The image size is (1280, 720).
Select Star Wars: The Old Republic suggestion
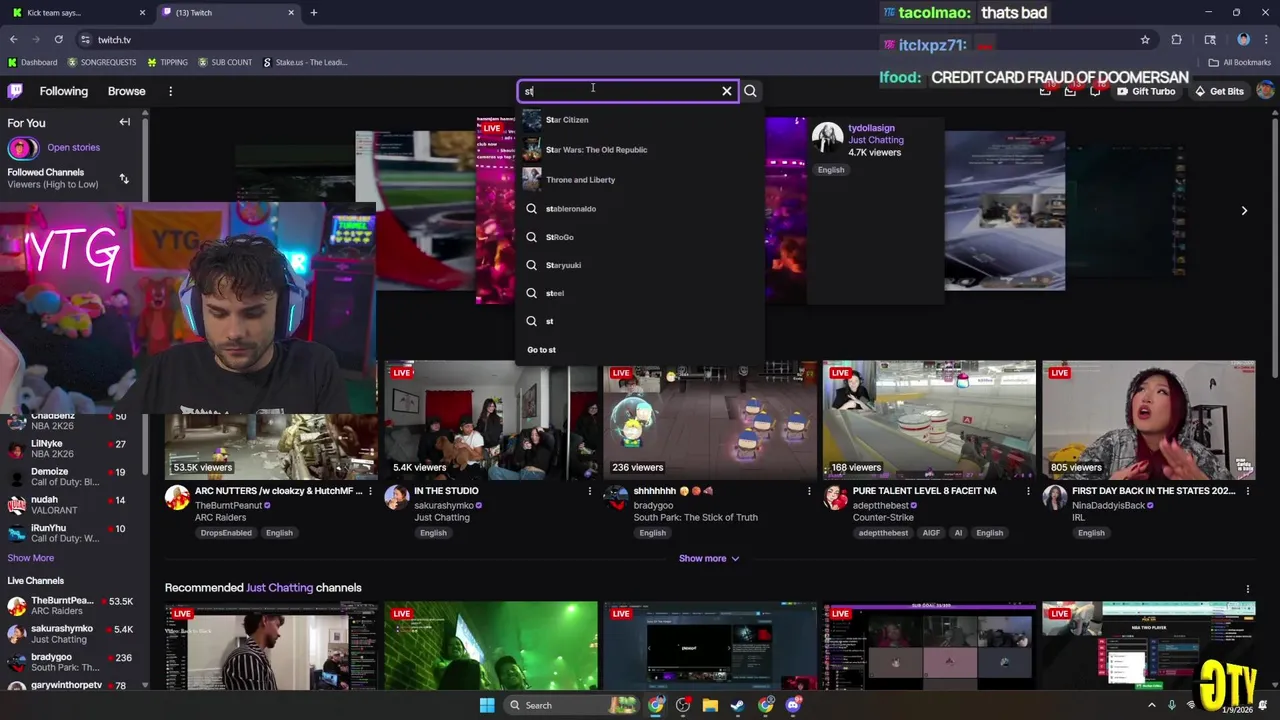640,150
